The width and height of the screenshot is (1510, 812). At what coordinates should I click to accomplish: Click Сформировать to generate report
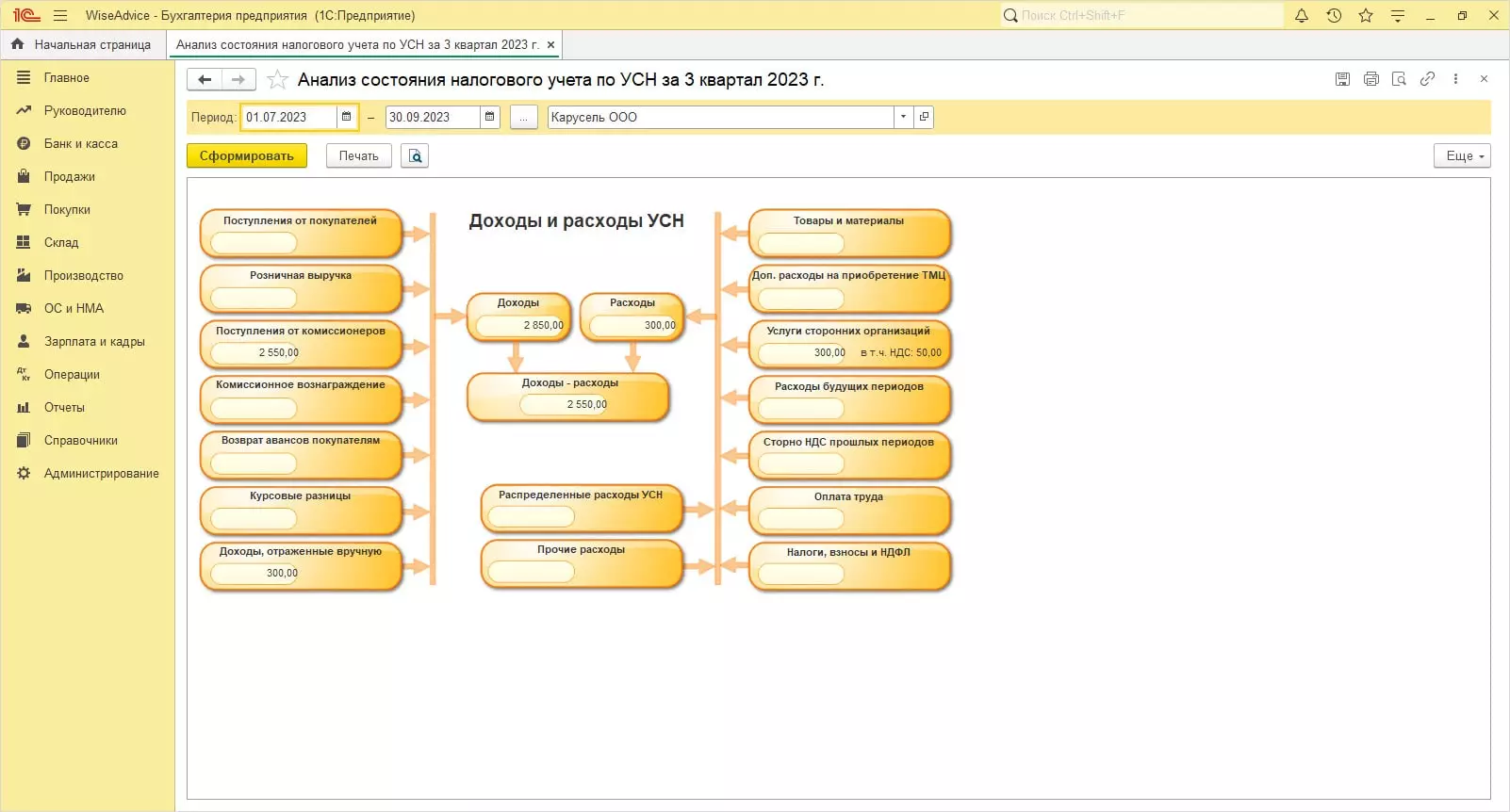click(x=247, y=155)
